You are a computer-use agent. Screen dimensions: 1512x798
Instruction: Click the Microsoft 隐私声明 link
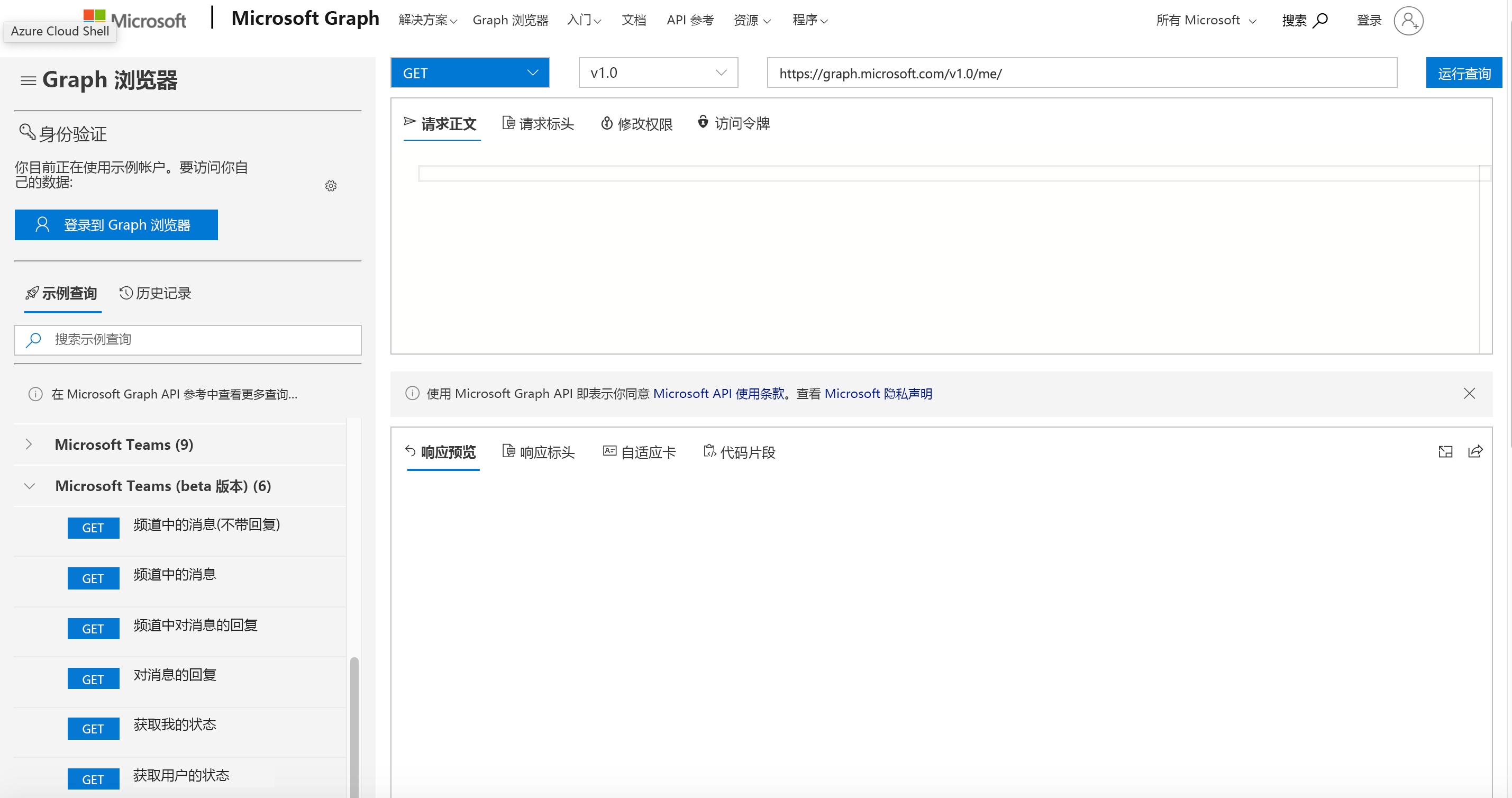tap(879, 393)
